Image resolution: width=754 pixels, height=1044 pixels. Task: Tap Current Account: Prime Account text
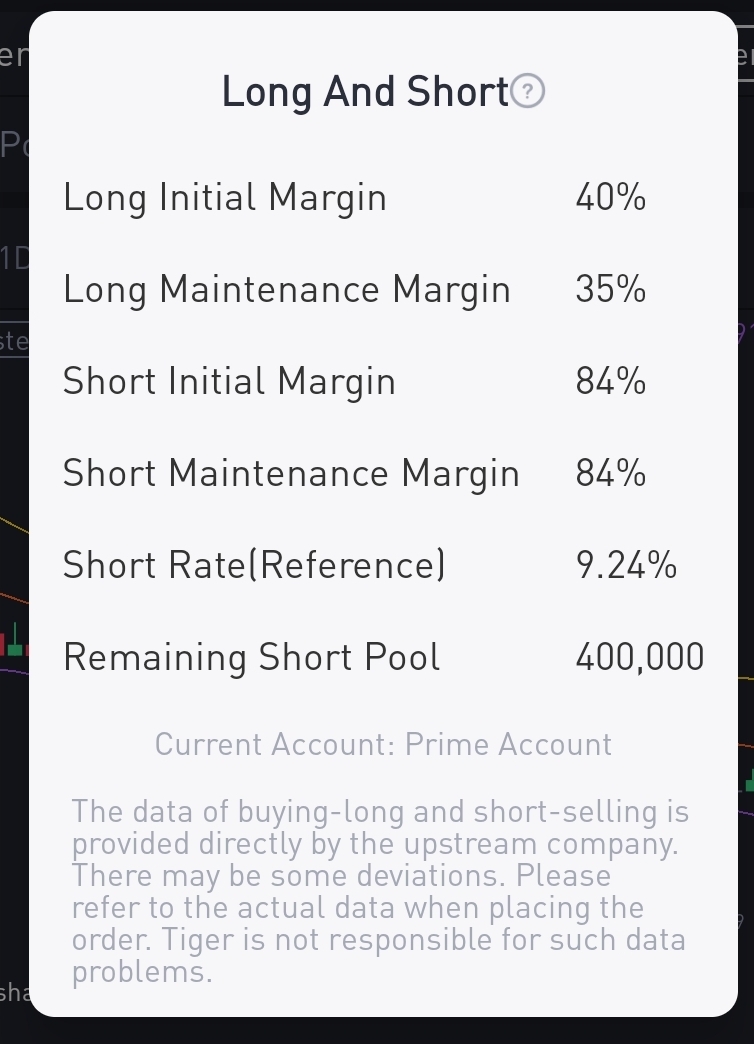tap(383, 744)
